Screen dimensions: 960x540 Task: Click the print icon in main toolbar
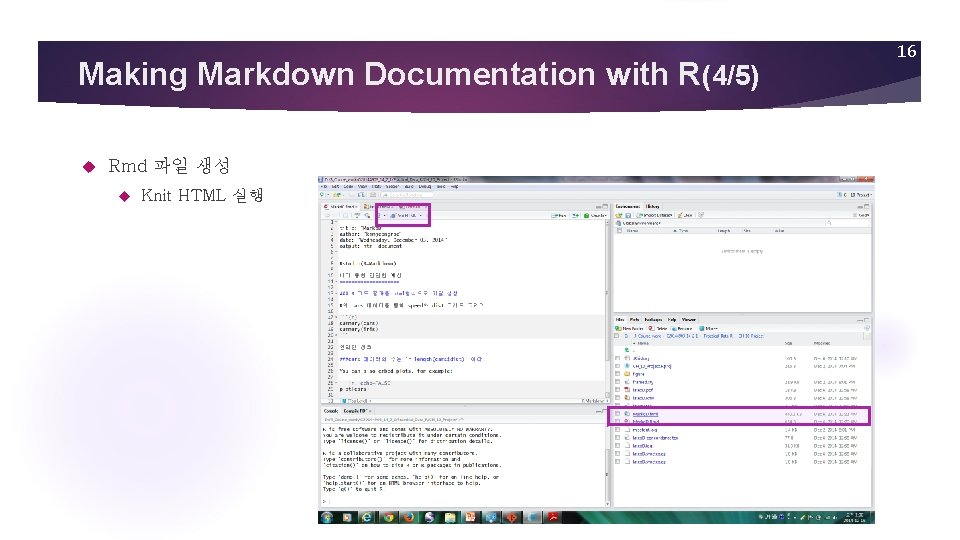(373, 195)
